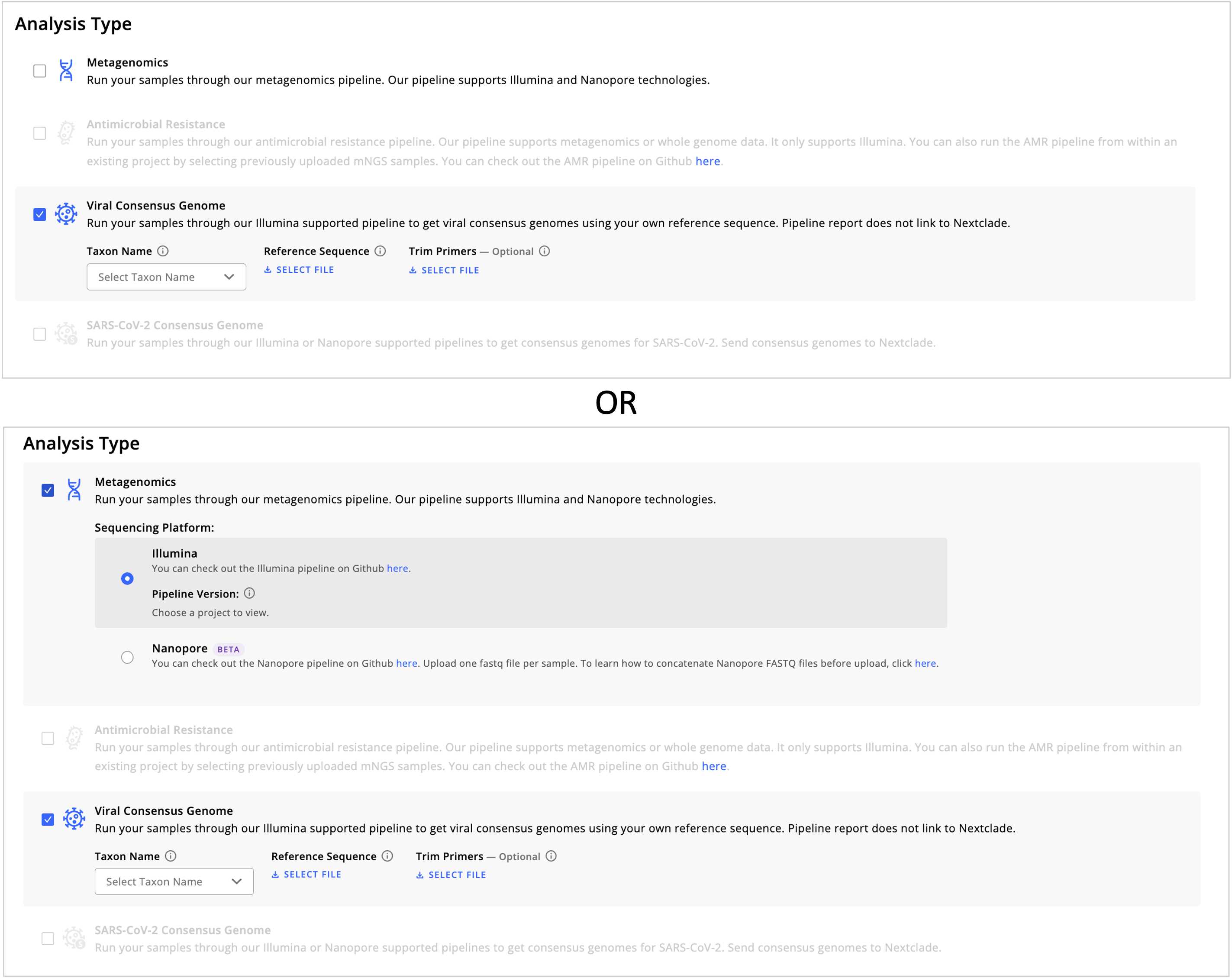
Task: Select file for Trim Primers in top panel
Action: (444, 270)
